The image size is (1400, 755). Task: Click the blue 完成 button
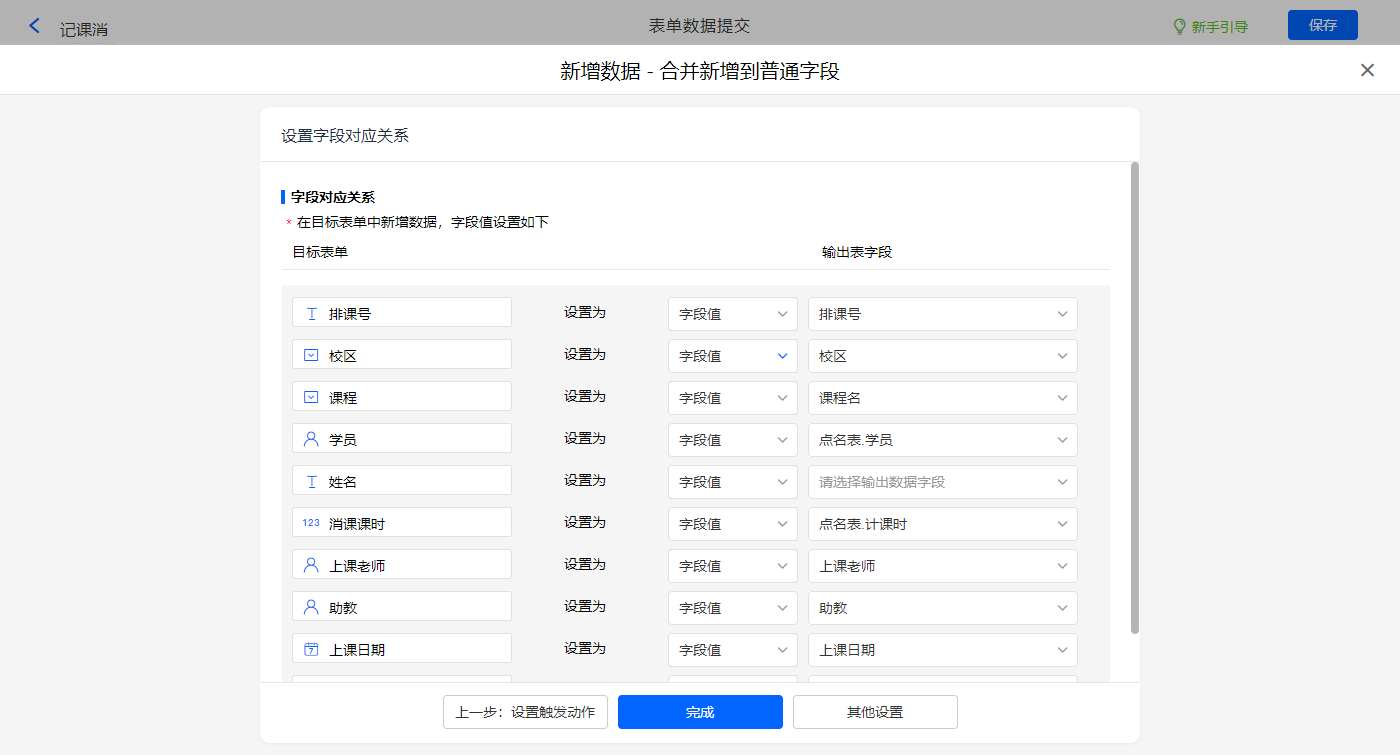click(x=700, y=712)
